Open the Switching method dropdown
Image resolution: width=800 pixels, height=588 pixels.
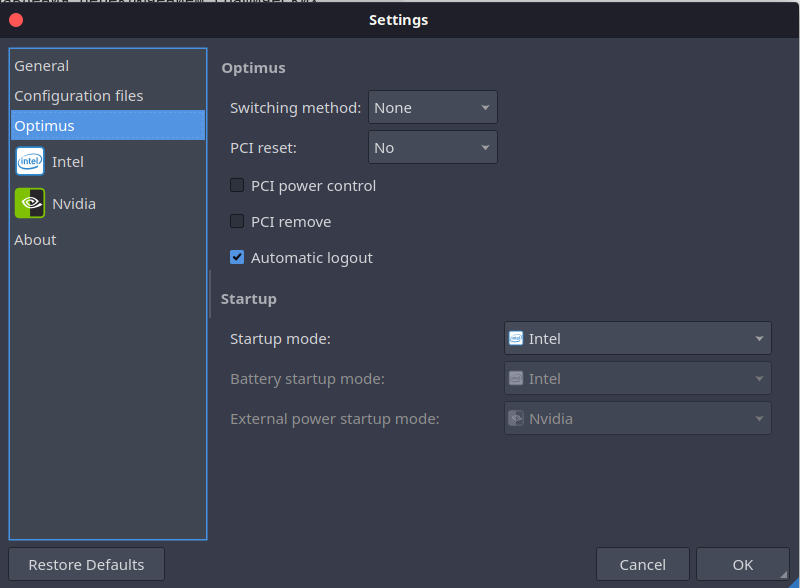point(433,107)
